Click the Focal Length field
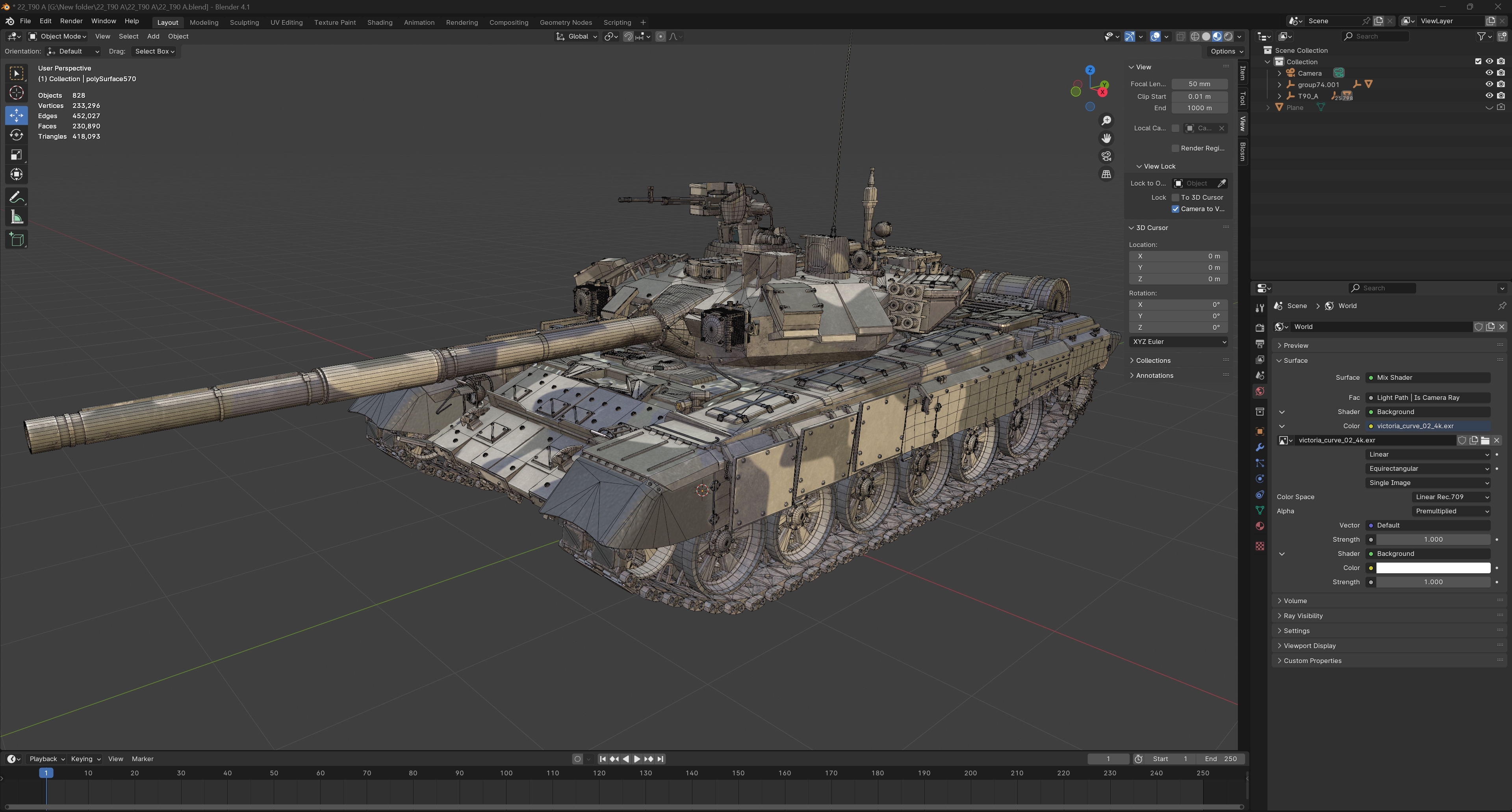This screenshot has height=812, width=1512. coord(1199,84)
